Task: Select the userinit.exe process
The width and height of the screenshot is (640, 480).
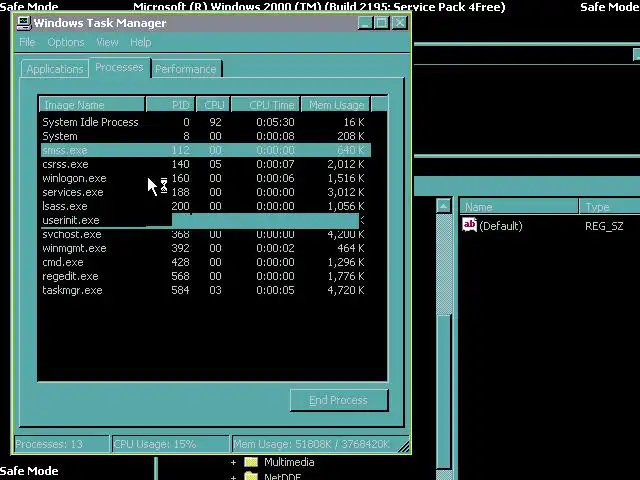Action: click(204, 220)
